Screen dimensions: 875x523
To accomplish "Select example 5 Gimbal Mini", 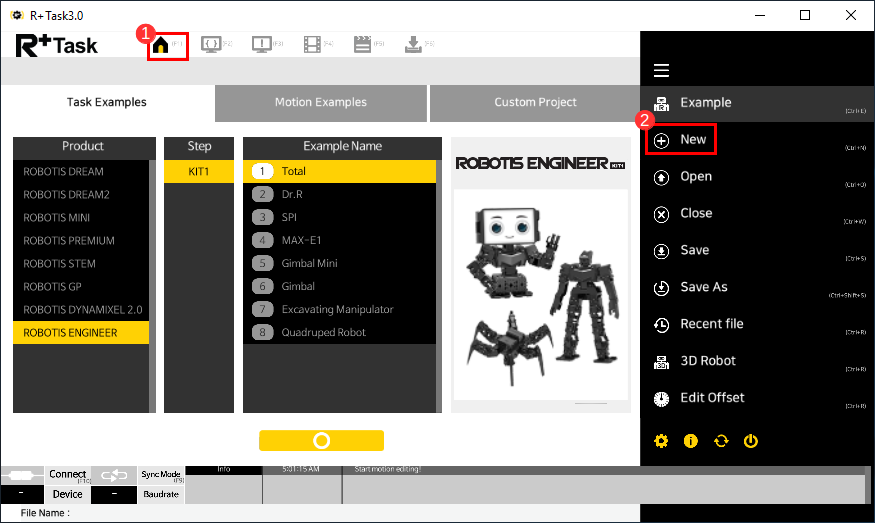I will [x=339, y=263].
